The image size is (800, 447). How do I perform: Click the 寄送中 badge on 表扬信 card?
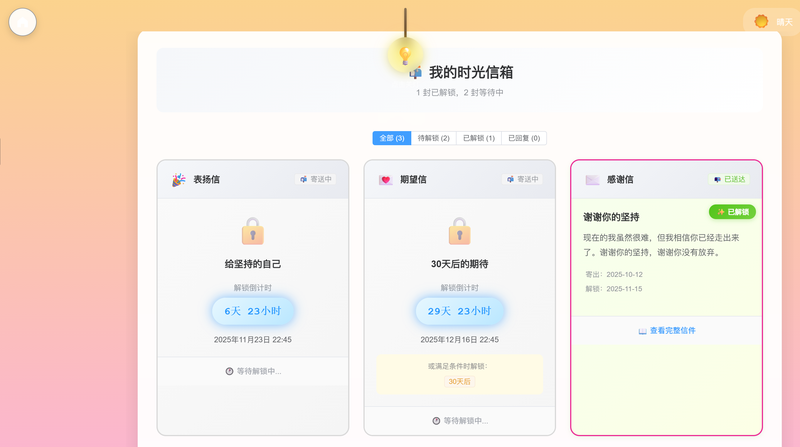pyautogui.click(x=316, y=179)
